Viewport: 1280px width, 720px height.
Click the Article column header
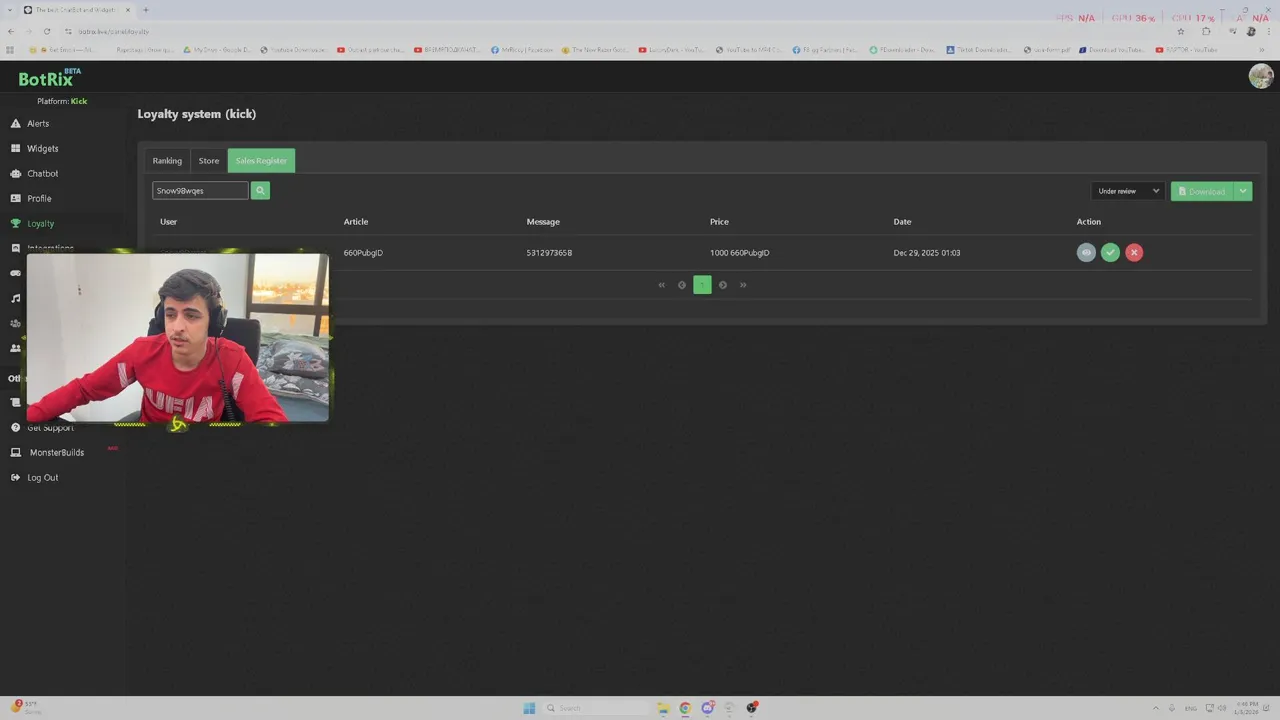[x=356, y=222]
